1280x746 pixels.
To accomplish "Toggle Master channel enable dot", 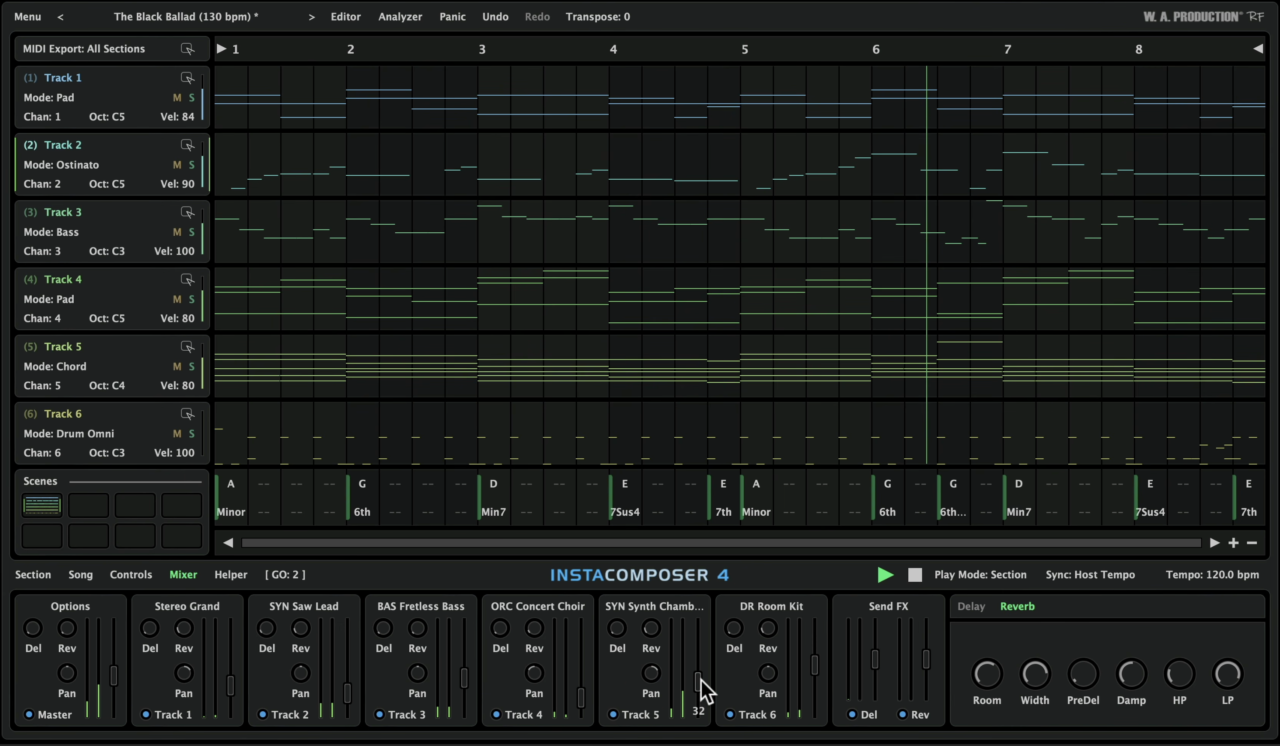I will (x=29, y=715).
